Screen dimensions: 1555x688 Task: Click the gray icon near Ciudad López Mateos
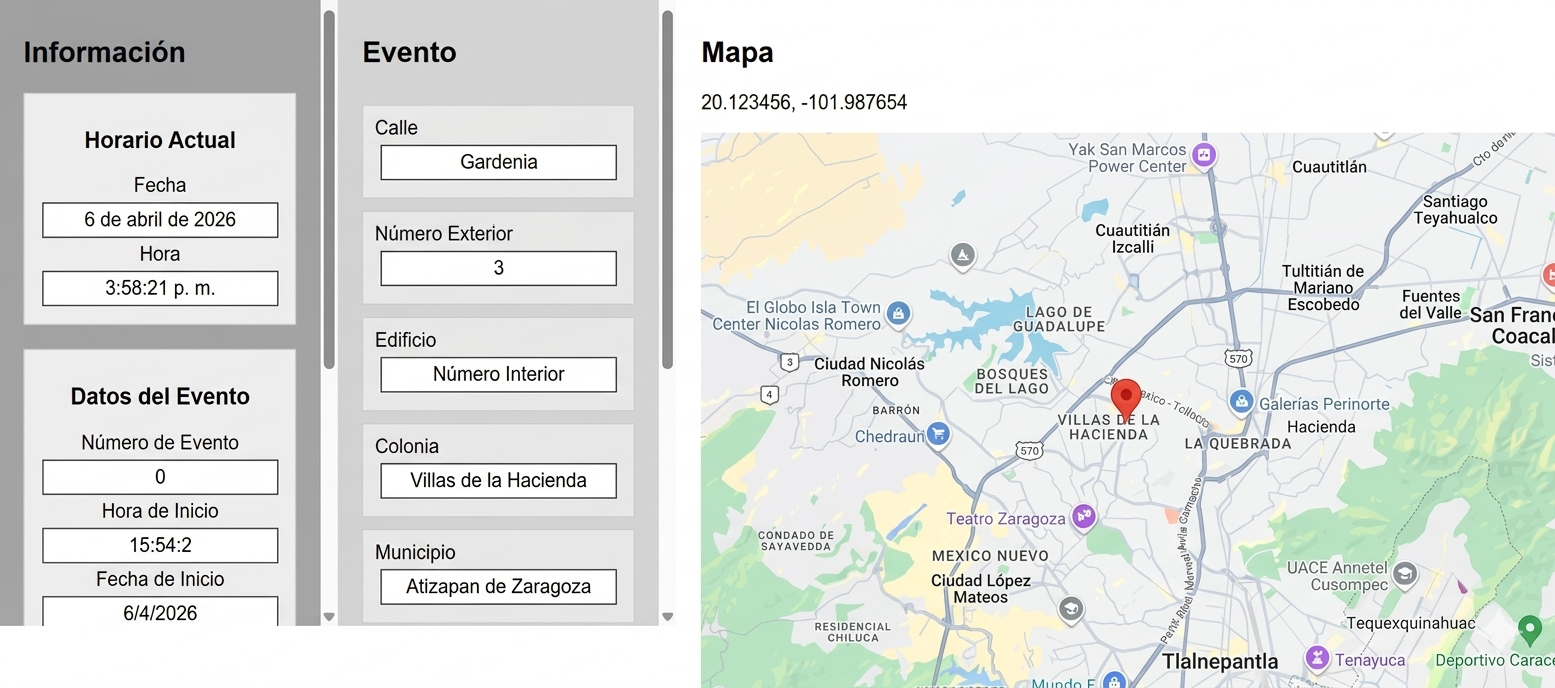click(x=1071, y=610)
